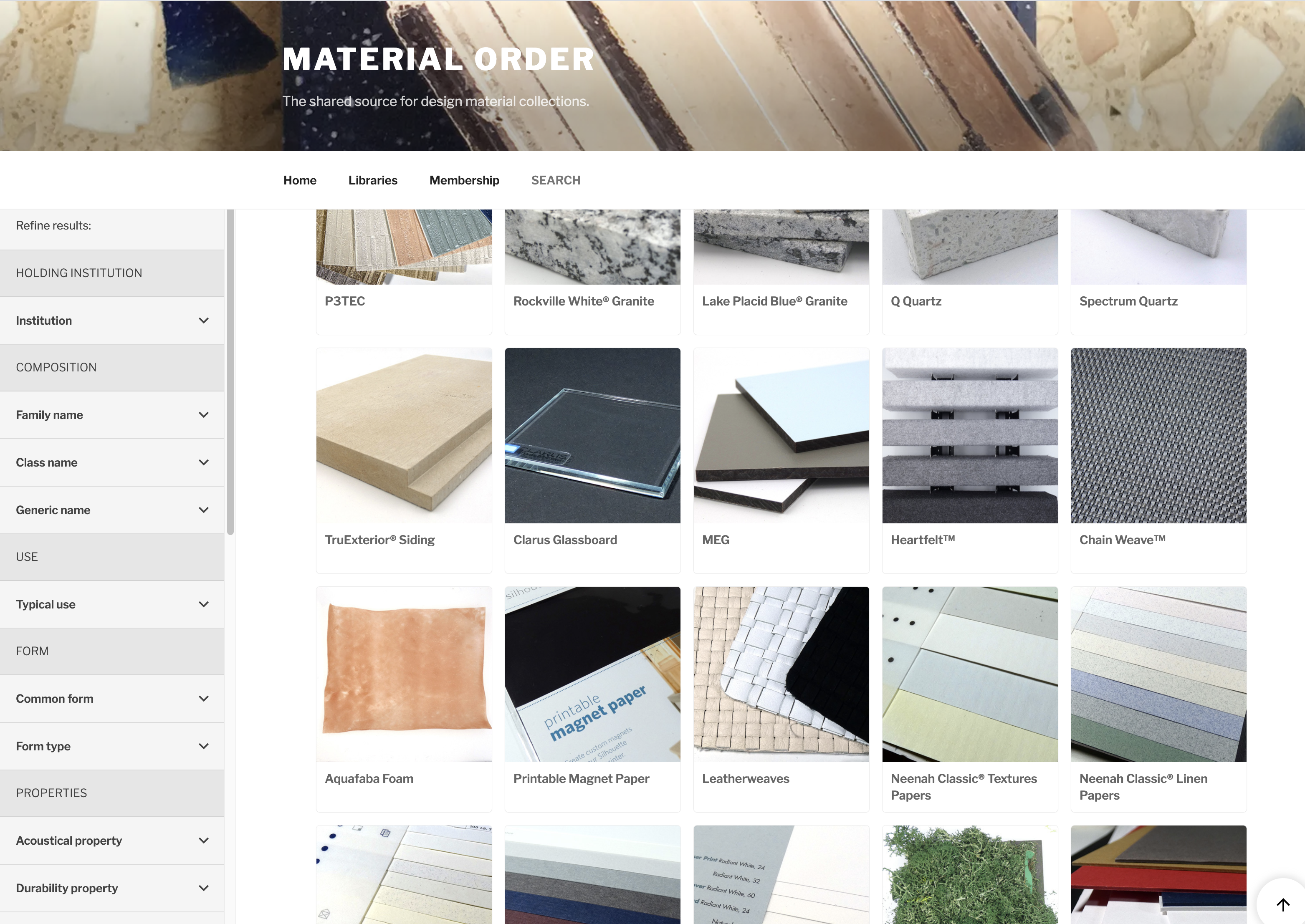
Task: Expand the Generic name filter
Action: (112, 510)
